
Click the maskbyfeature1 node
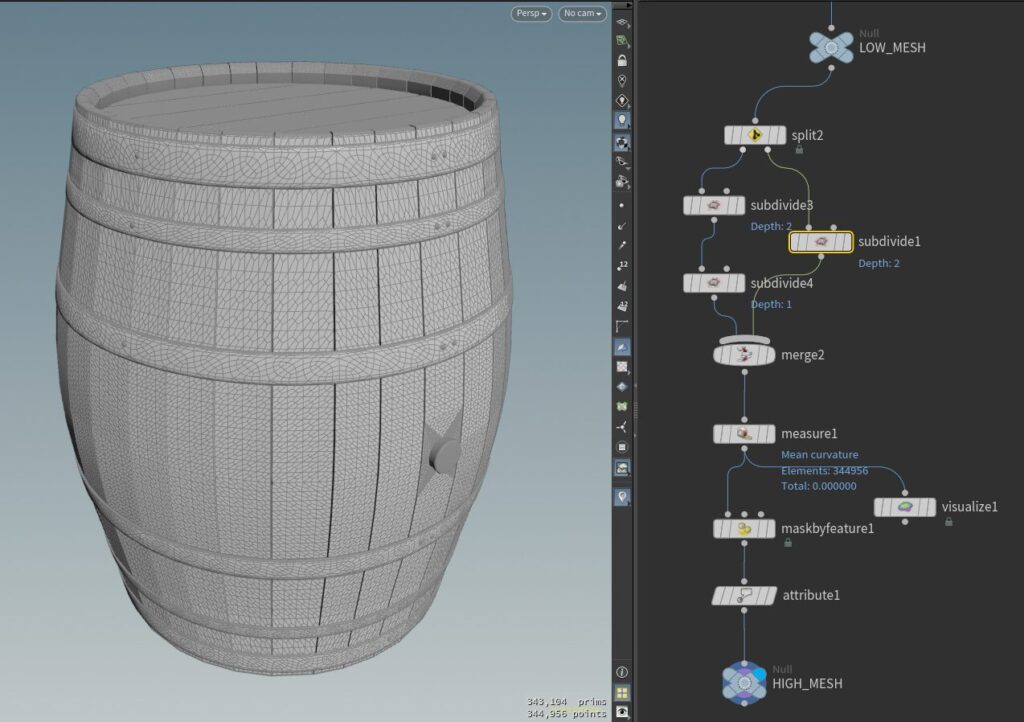[x=745, y=528]
